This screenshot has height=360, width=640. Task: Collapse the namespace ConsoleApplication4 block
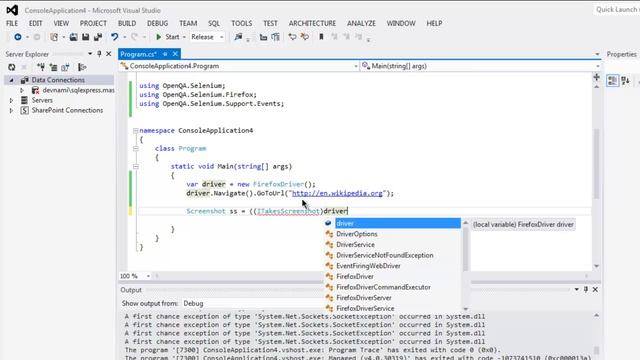[x=135, y=131]
